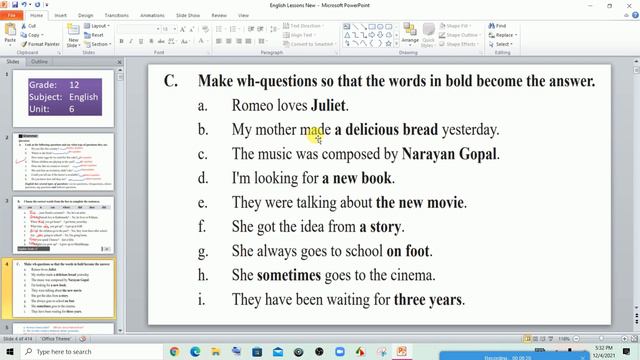Image resolution: width=640 pixels, height=360 pixels.
Task: Select the Right Arrow shape
Action: (371, 35)
